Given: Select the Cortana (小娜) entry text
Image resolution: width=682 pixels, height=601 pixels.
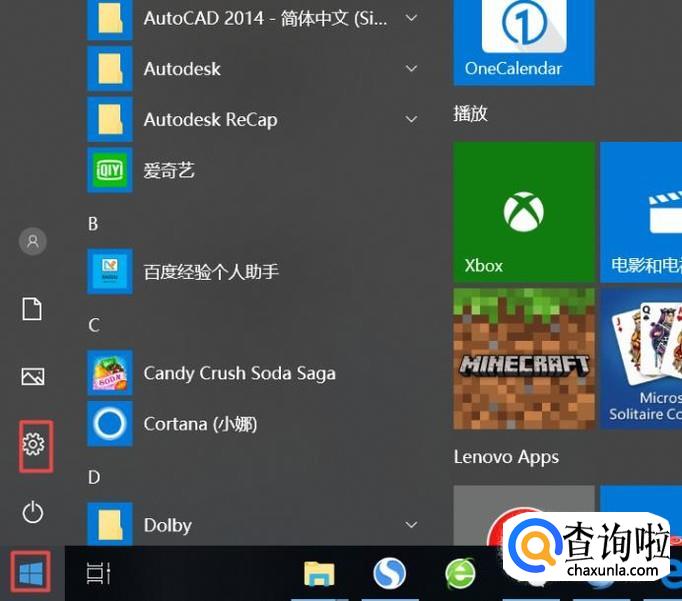Looking at the screenshot, I should pyautogui.click(x=200, y=424).
